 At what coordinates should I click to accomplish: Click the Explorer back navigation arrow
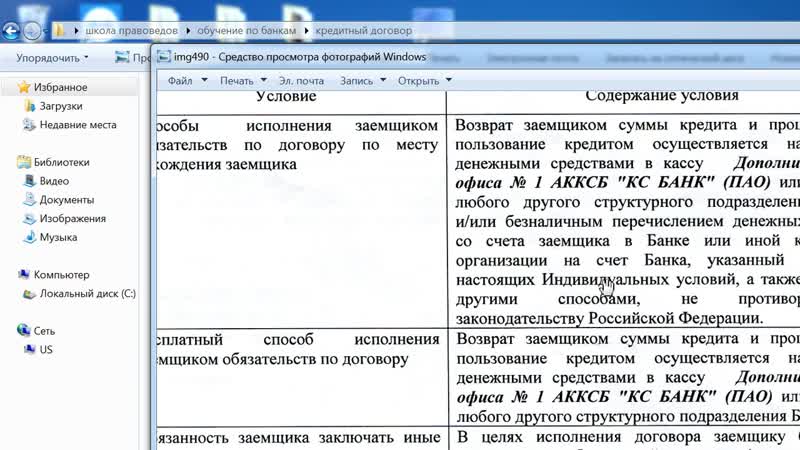10,31
